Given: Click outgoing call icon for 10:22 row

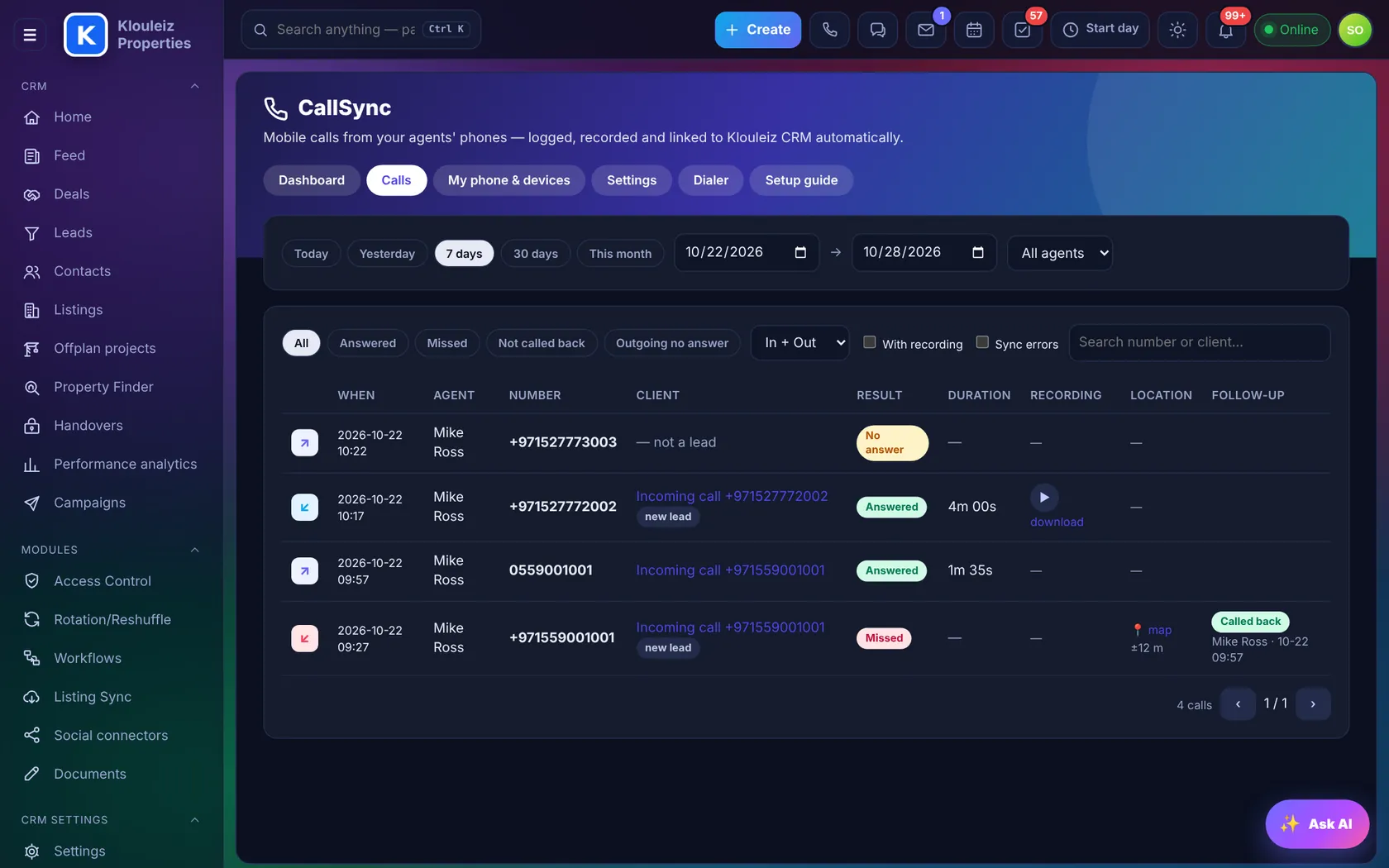Looking at the screenshot, I should (304, 442).
